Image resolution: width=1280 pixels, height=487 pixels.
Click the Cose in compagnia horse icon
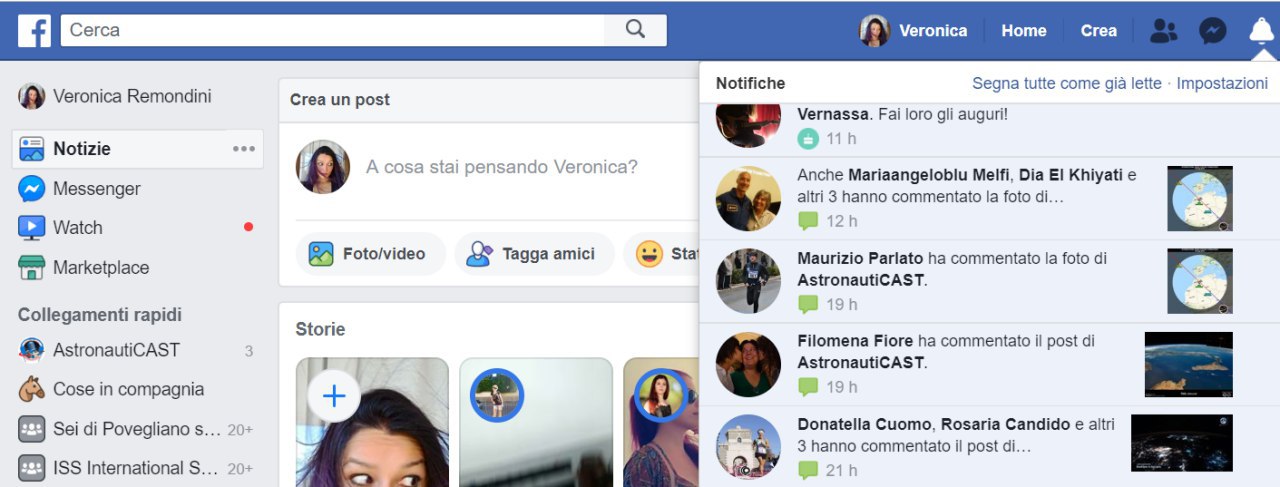coord(32,389)
